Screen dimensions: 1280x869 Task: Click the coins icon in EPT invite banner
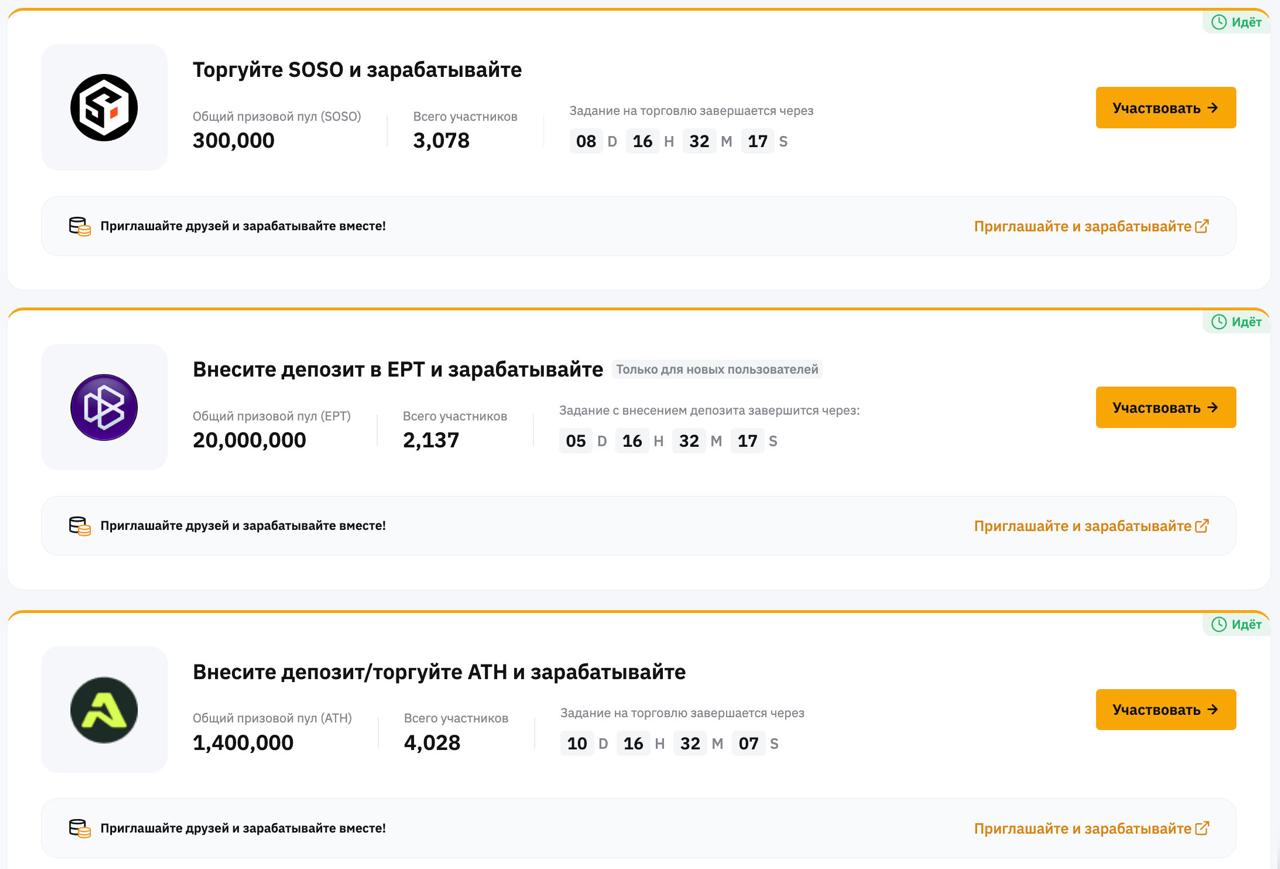tap(79, 525)
